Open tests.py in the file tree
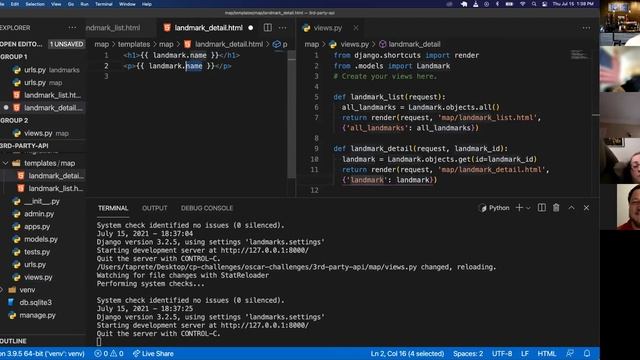This screenshot has width=640, height=360. click(x=43, y=252)
